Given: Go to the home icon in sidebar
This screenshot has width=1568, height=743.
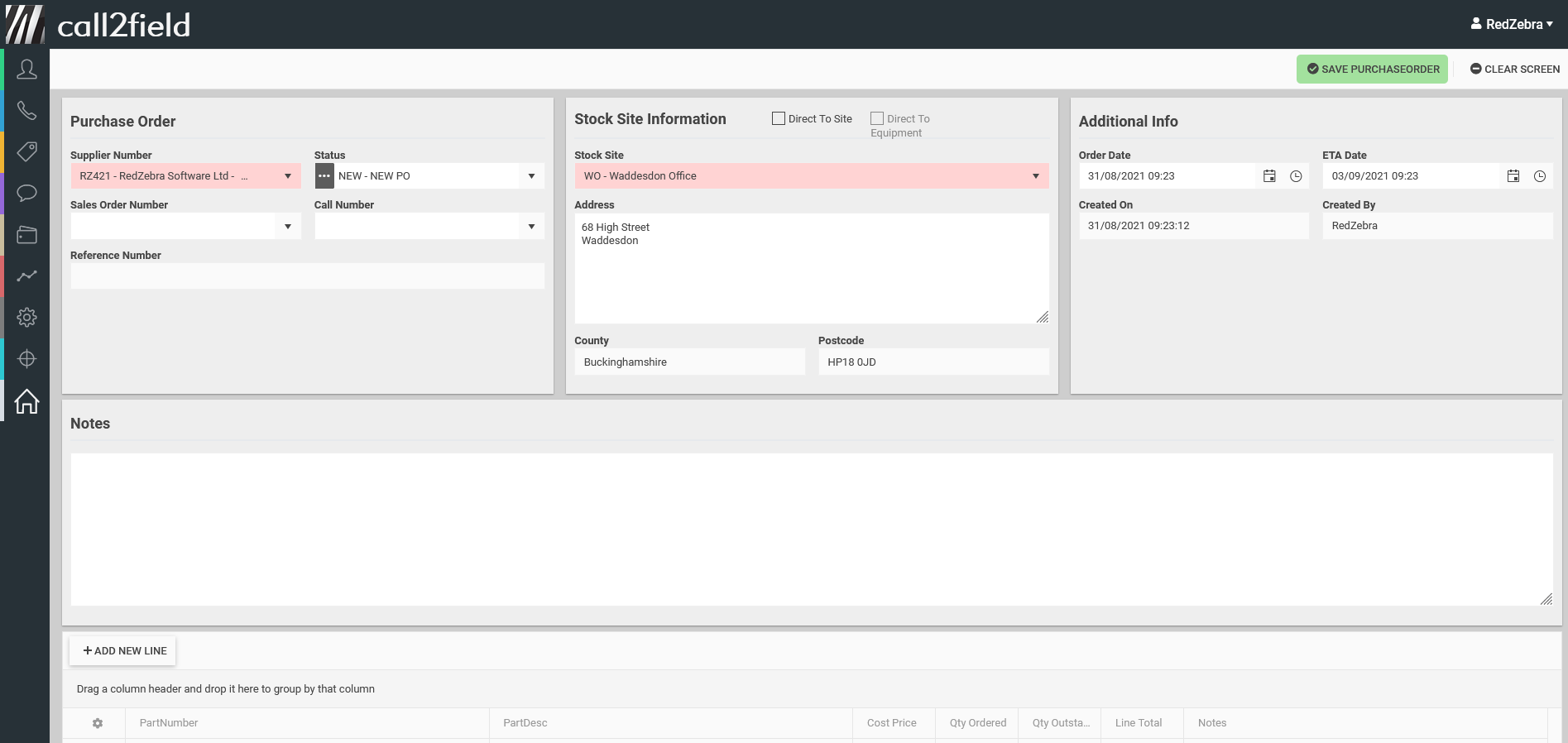Looking at the screenshot, I should [x=26, y=401].
